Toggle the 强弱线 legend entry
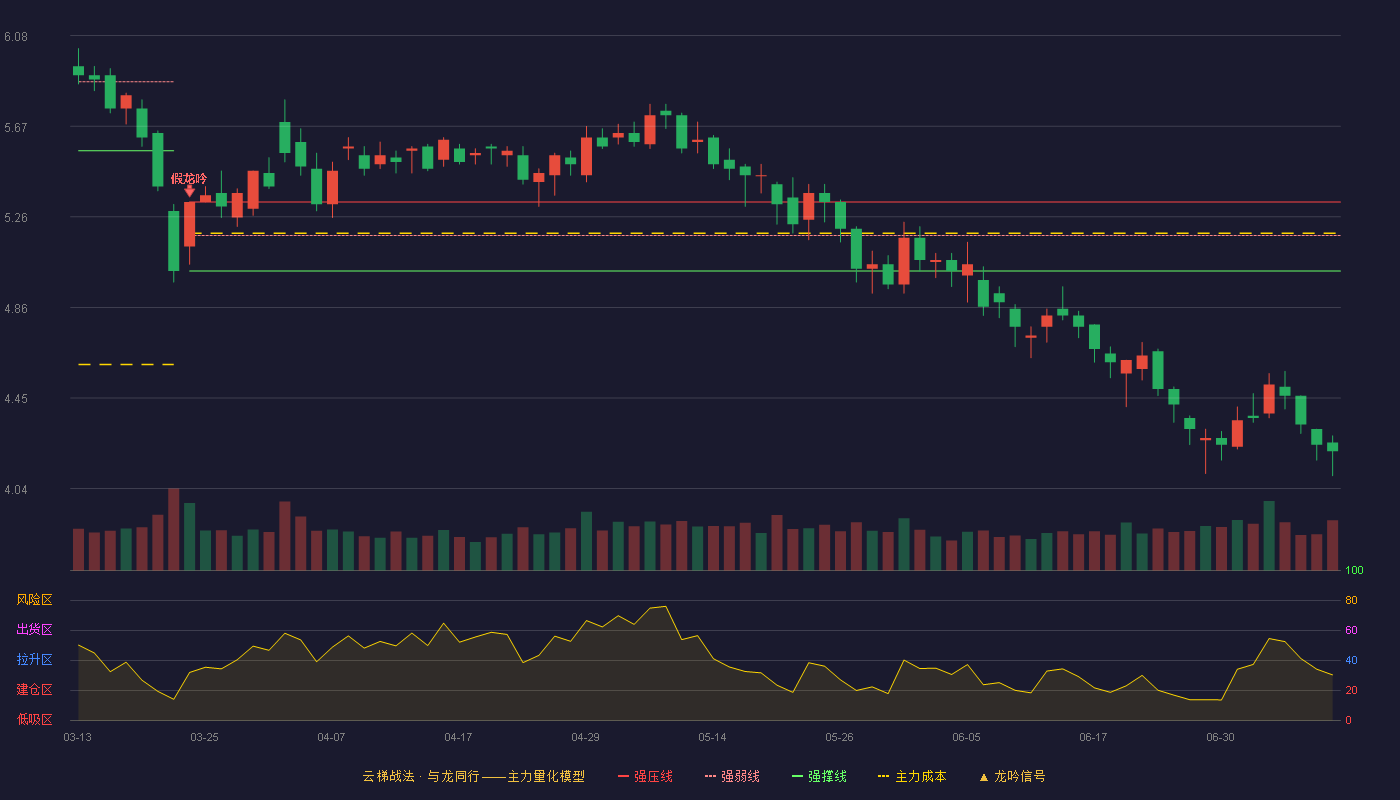1400x800 pixels. (732, 776)
